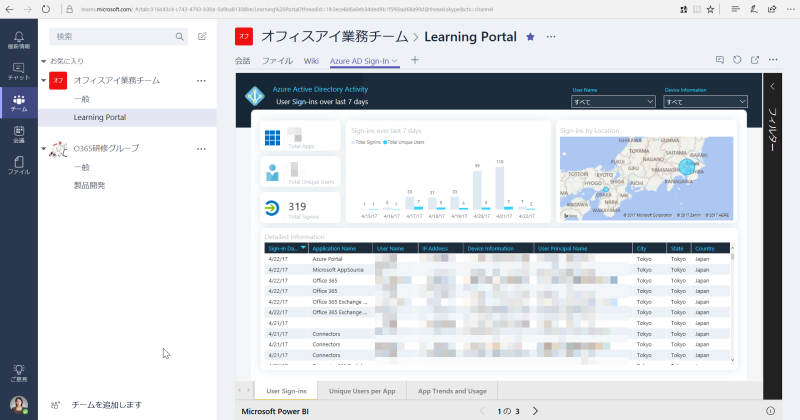Expand the フィルター filters pane
The width and height of the screenshot is (800, 420).
(772, 86)
